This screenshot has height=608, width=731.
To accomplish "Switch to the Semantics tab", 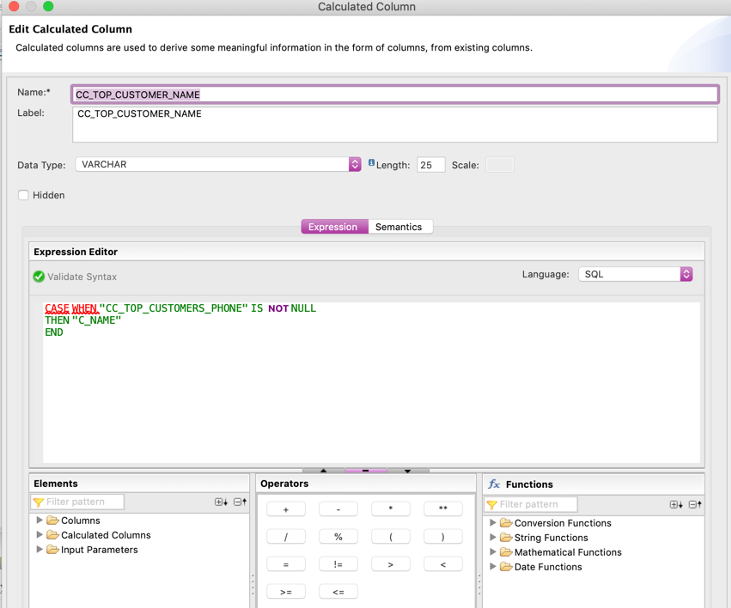I will [x=398, y=227].
